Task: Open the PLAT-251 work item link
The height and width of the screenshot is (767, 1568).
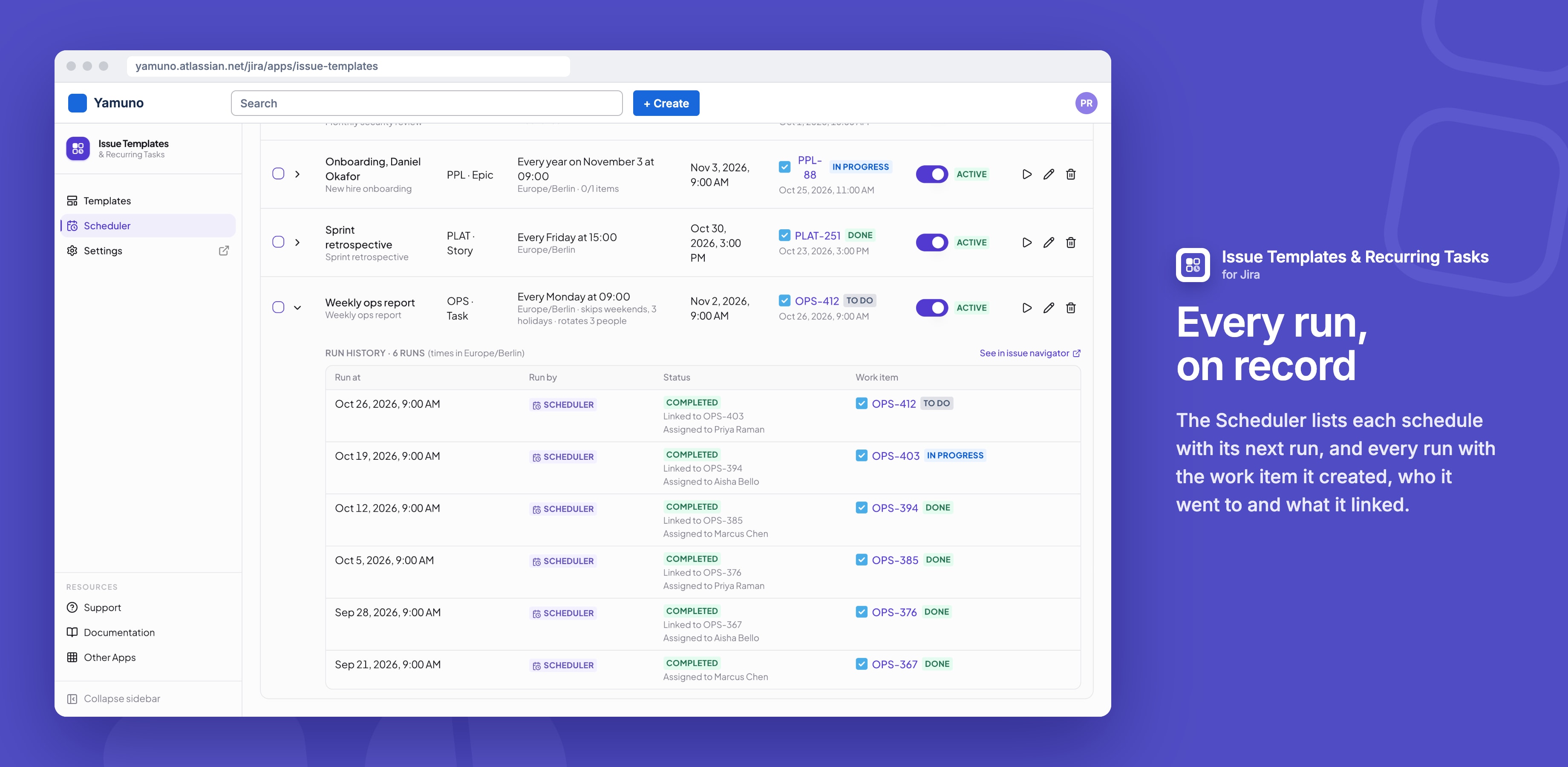Action: click(x=818, y=236)
